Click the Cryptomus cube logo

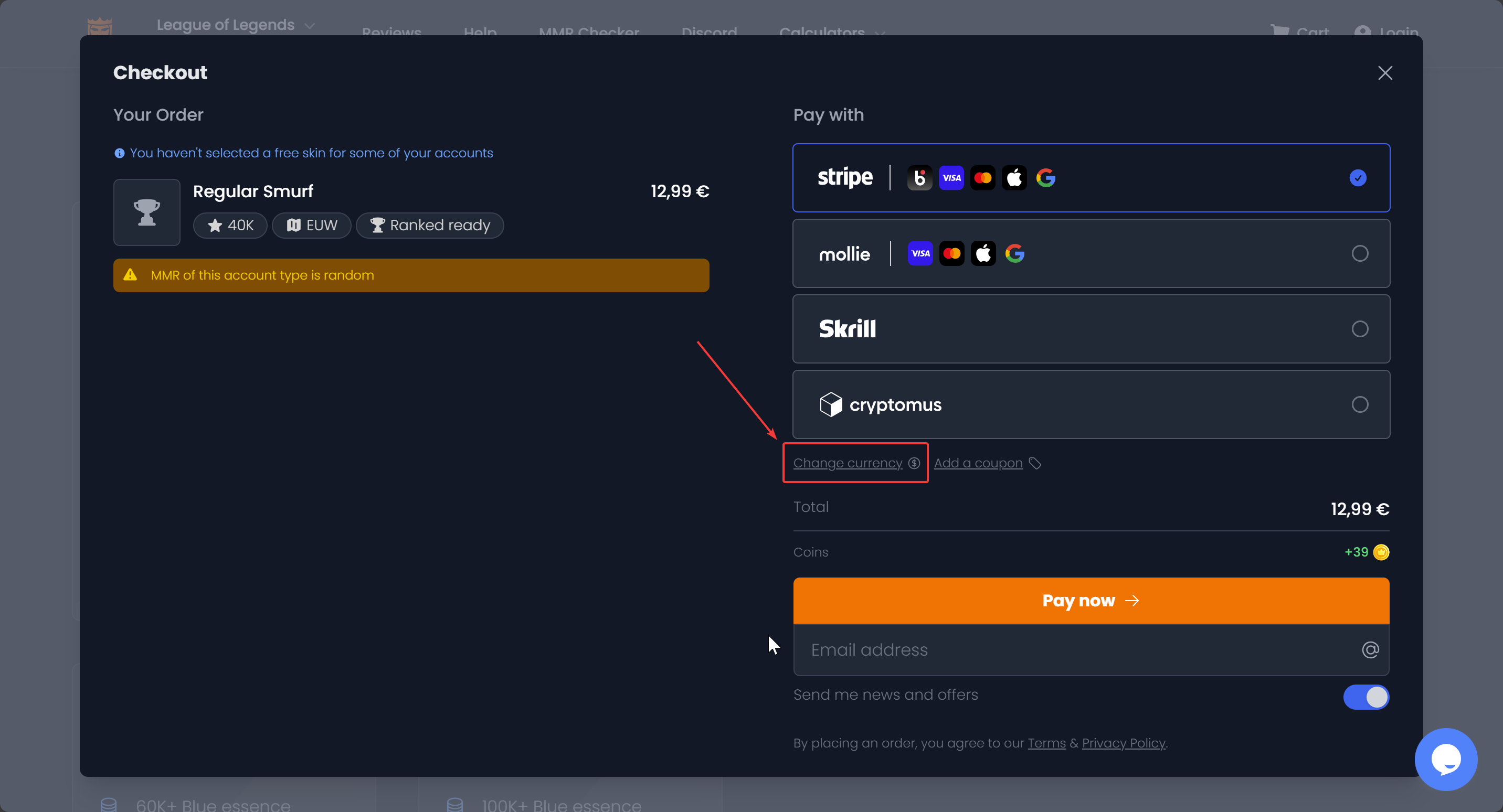coord(830,404)
